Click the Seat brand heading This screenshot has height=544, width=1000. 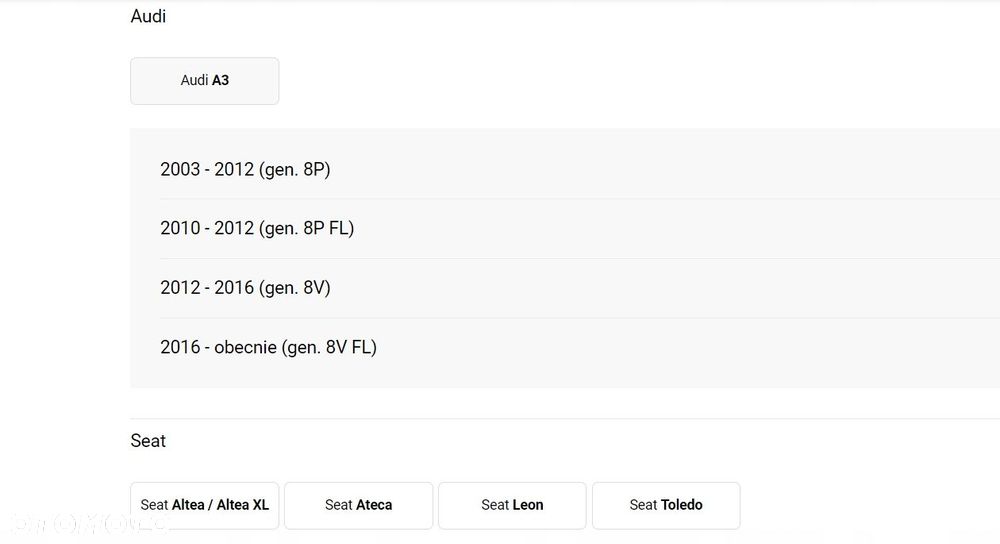point(148,441)
